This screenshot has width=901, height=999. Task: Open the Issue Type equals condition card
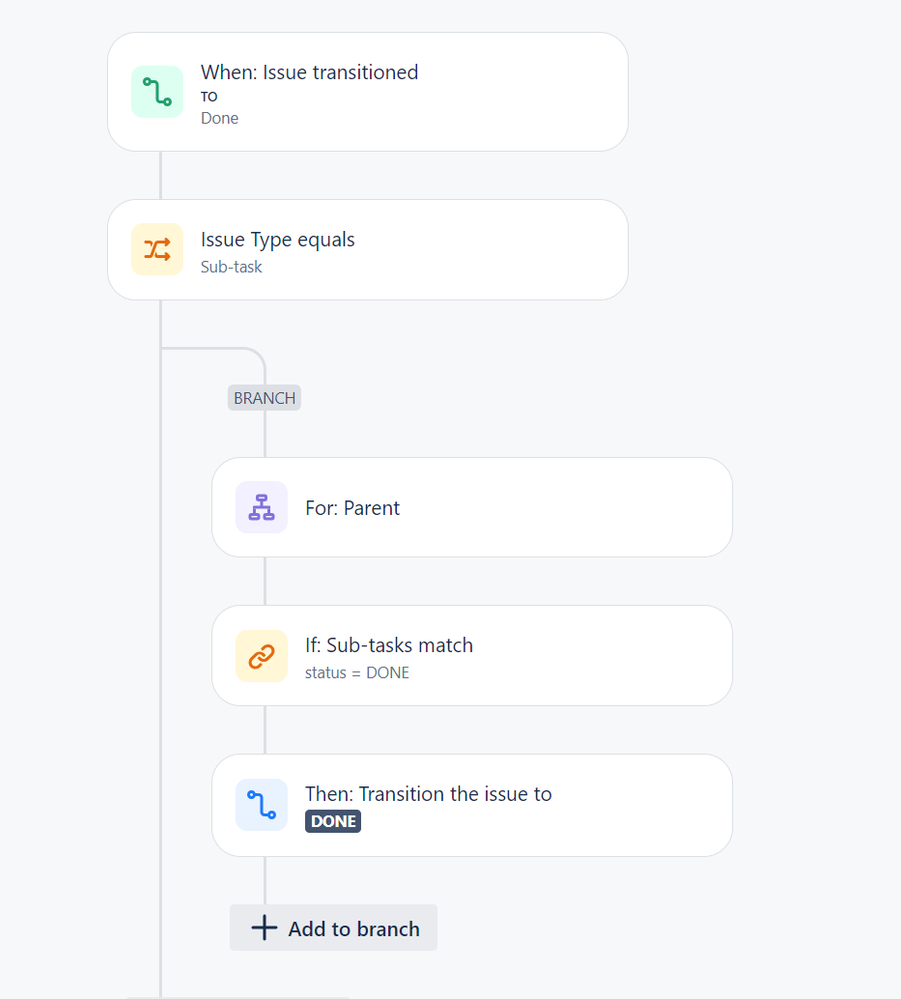368,250
